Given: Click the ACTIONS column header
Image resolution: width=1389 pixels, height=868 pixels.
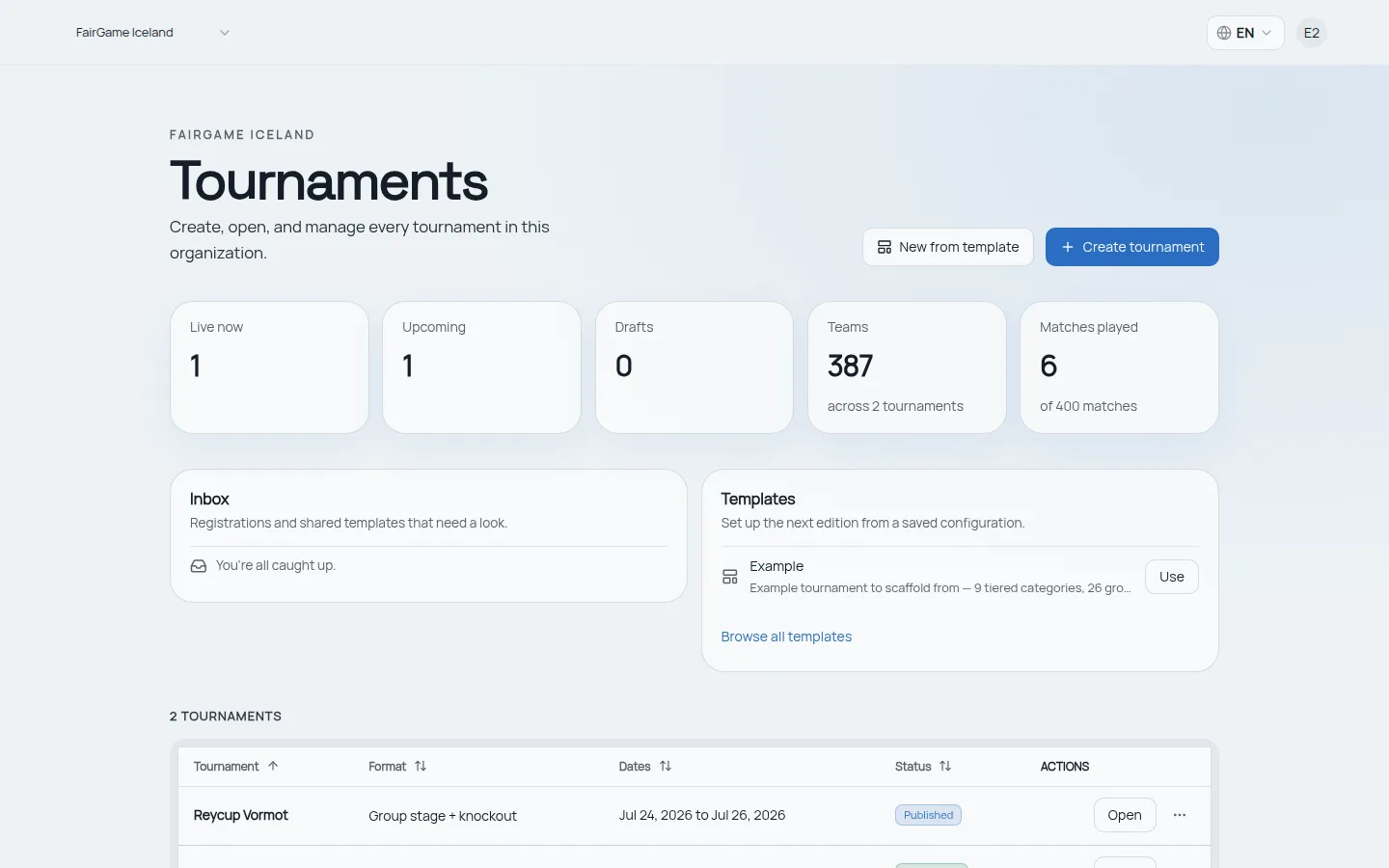Looking at the screenshot, I should (x=1065, y=767).
